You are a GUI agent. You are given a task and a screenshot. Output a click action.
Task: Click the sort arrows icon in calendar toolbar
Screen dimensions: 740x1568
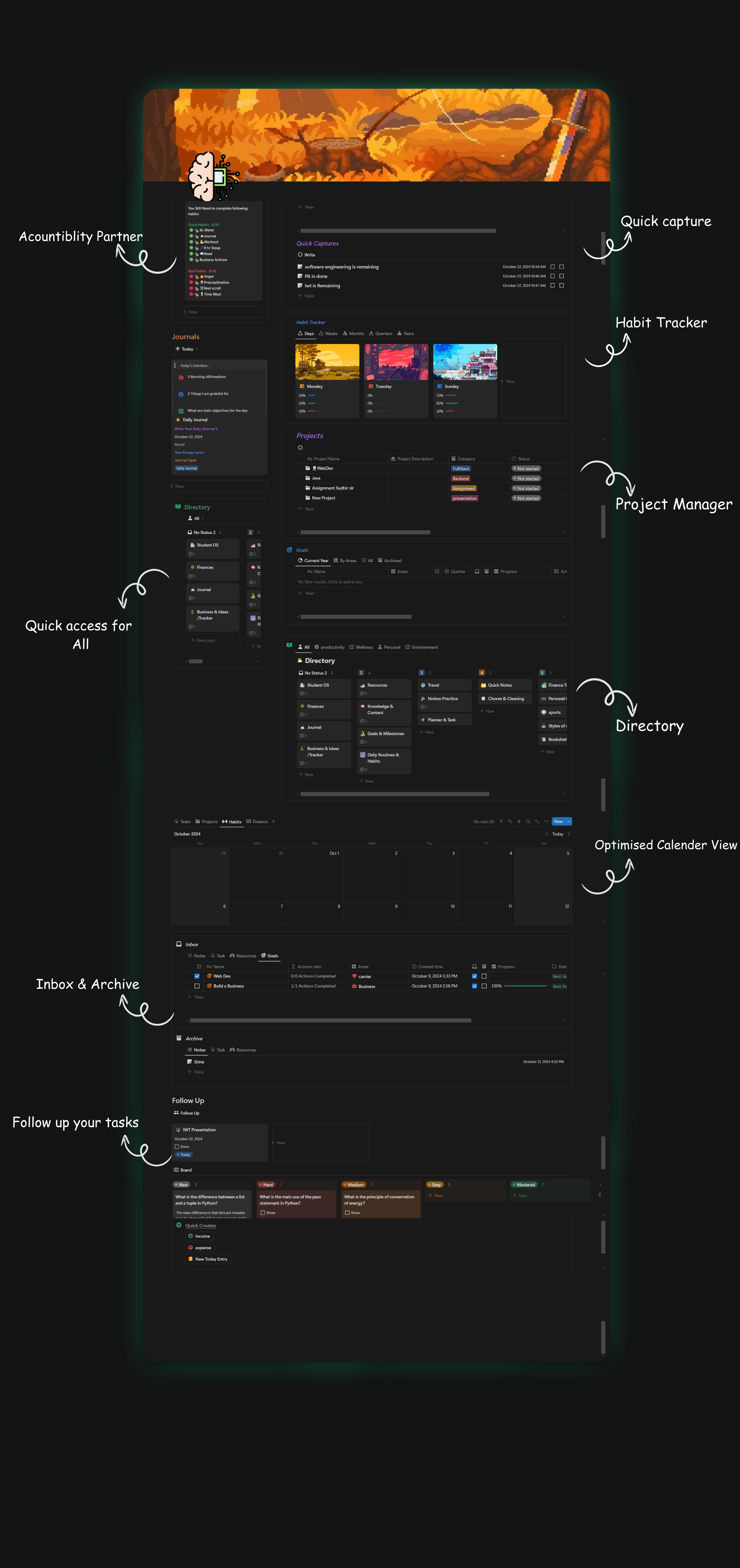coord(510,821)
